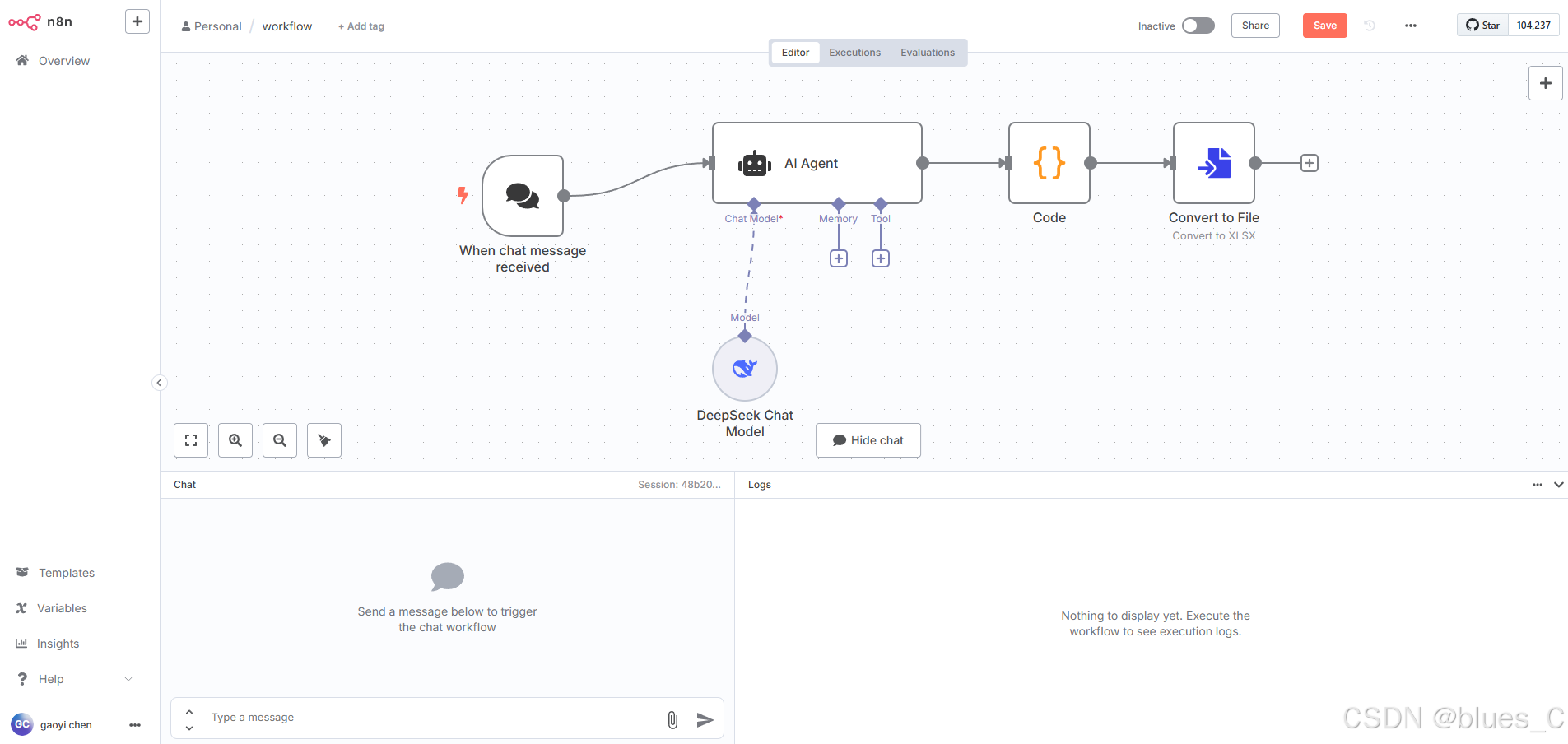1568x744 pixels.
Task: Attach a file to chat
Action: 672,720
